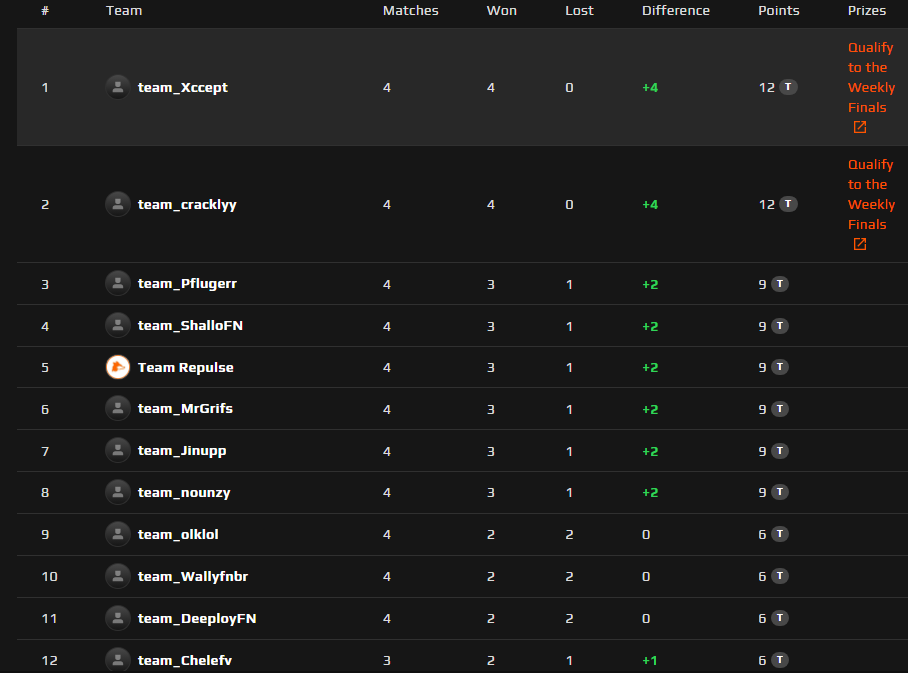
Task: Click rank number 11 for team_DeeployFN
Action: pos(49,619)
